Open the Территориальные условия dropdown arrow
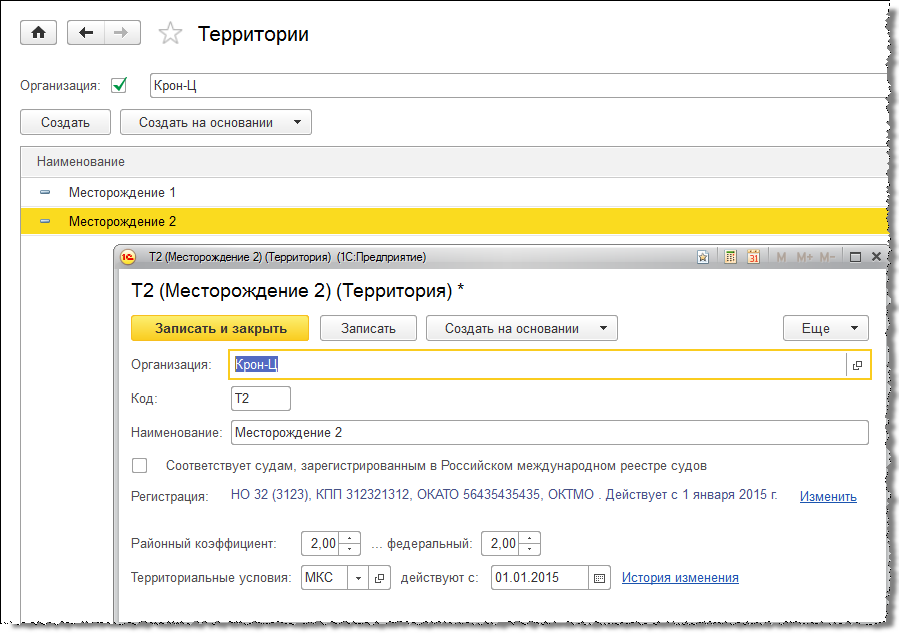 358,578
